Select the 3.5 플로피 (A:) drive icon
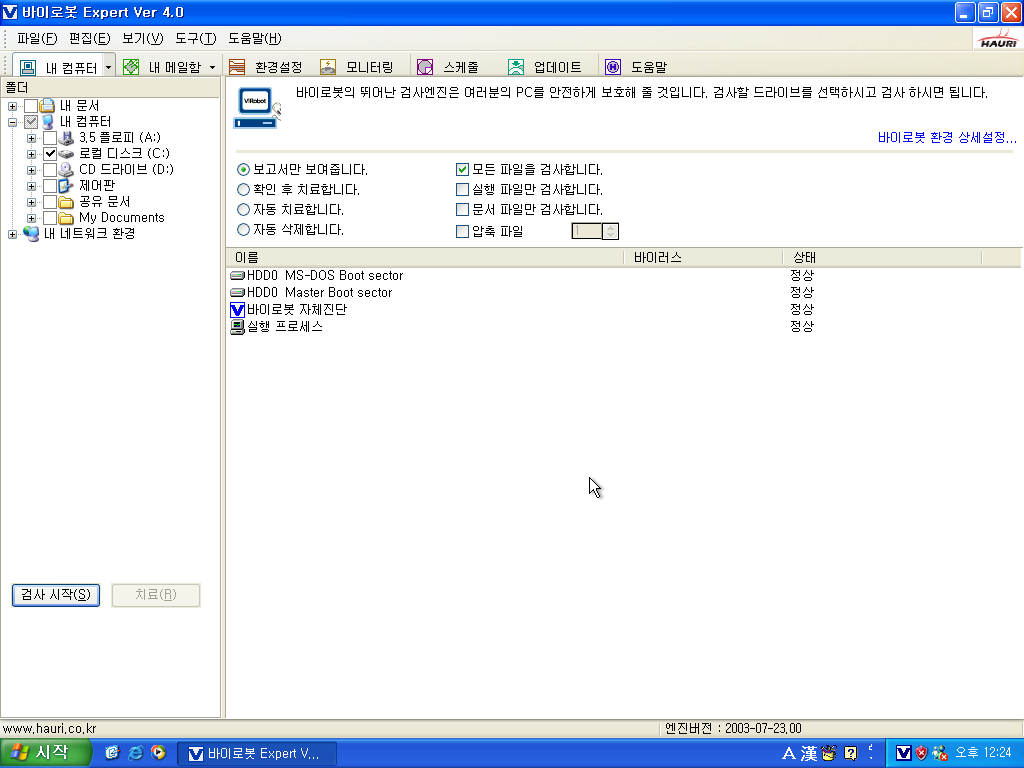This screenshot has width=1024, height=768. tap(66, 138)
